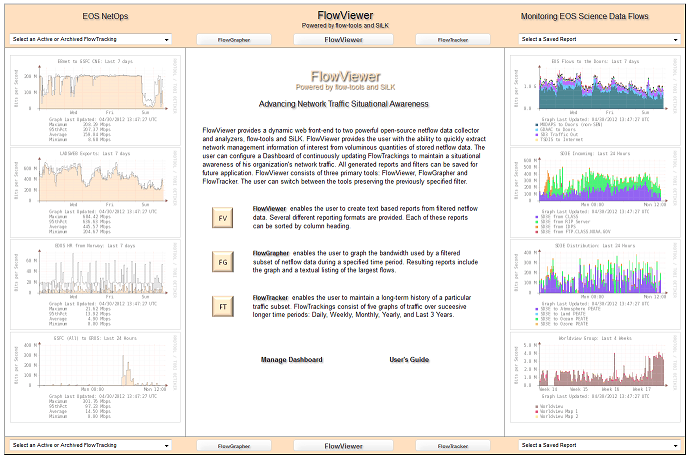Click the Worldview Map 2 legend entry
This screenshot has height=457, width=689.
coord(556,416)
